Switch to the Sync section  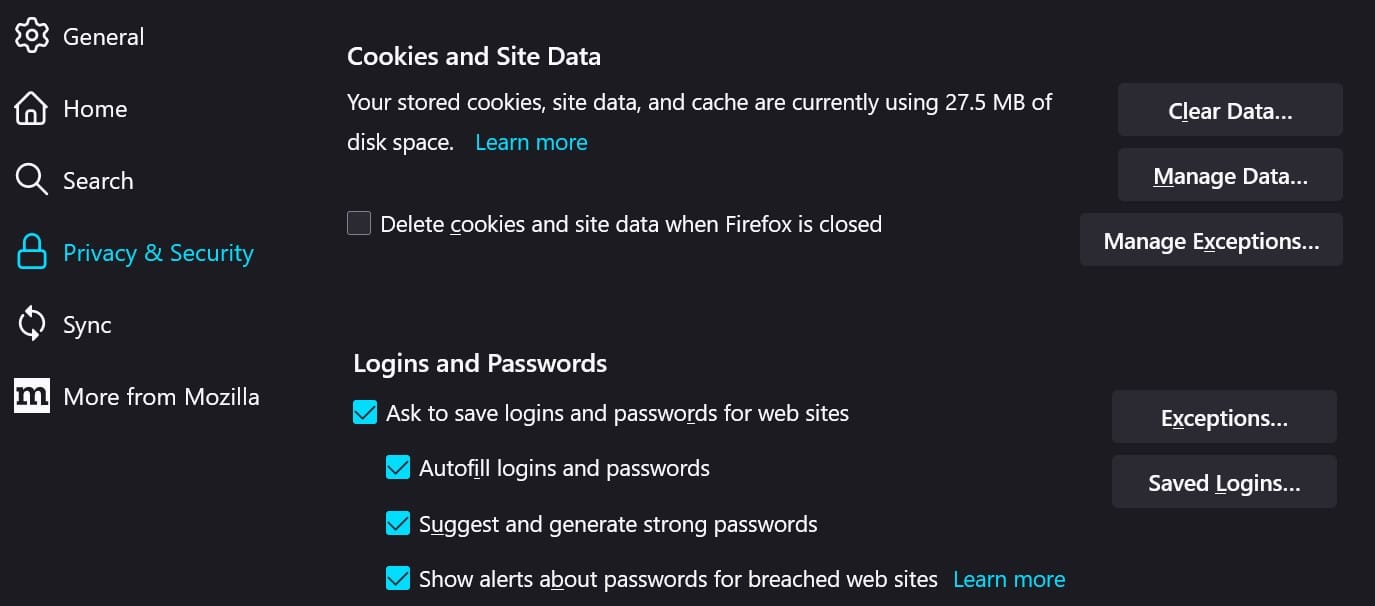[87, 323]
